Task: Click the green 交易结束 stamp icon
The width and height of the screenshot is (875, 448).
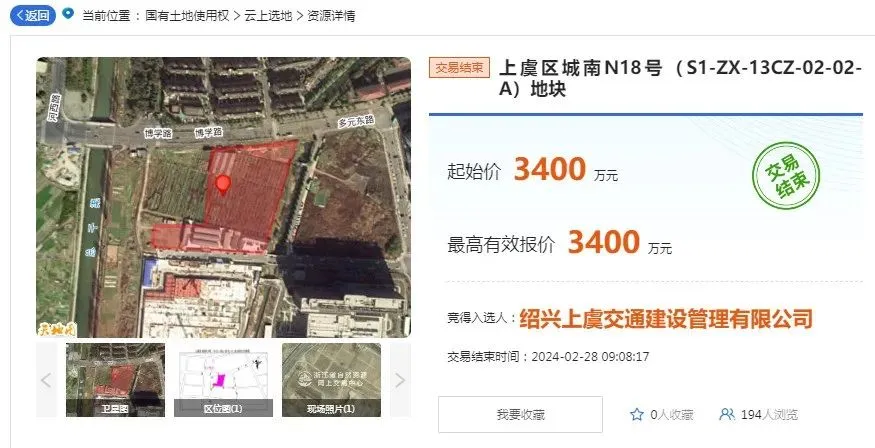Action: pyautogui.click(x=786, y=176)
